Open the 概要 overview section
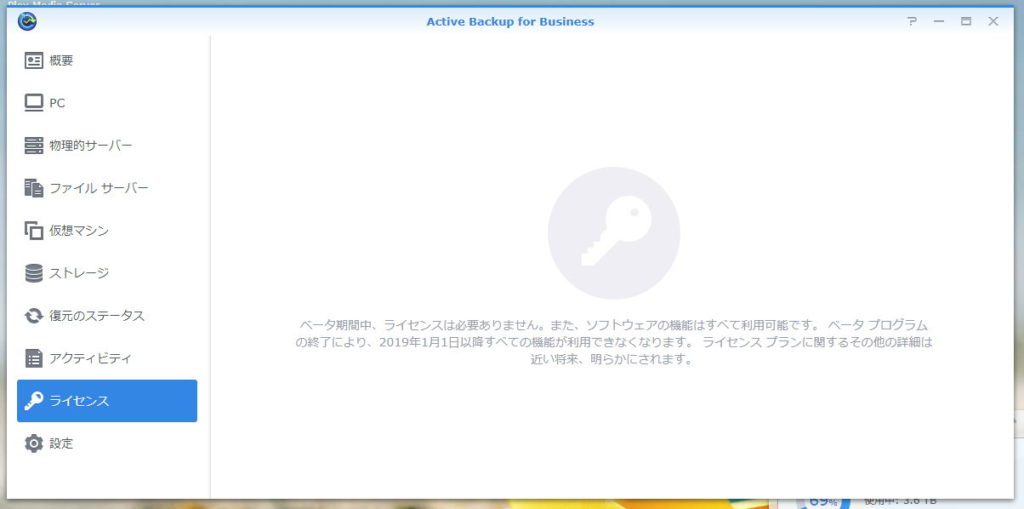1024x509 pixels. 107,61
